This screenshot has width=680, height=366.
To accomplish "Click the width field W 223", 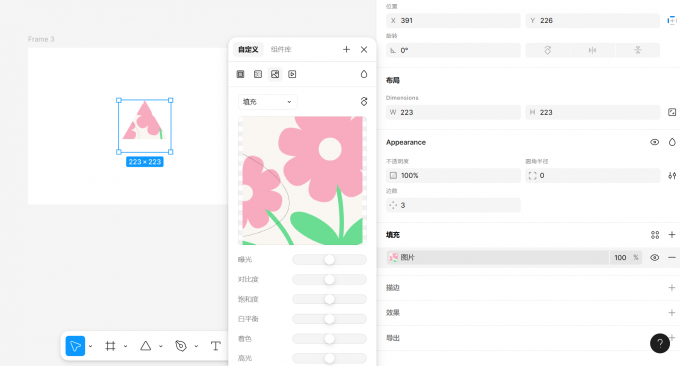I will [453, 112].
